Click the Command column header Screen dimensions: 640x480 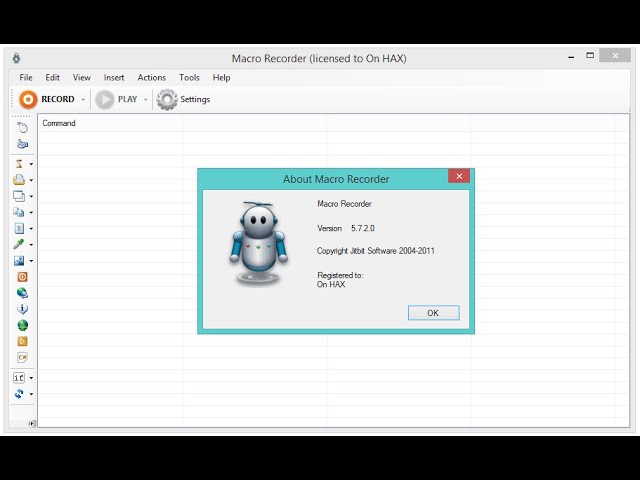pyautogui.click(x=59, y=123)
